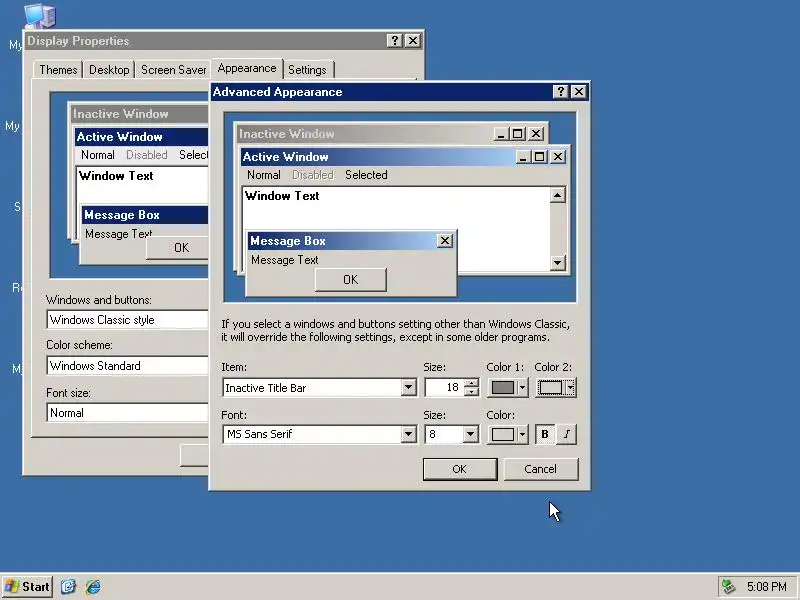800x600 pixels.
Task: Click the system tray network icon
Action: coord(729,587)
